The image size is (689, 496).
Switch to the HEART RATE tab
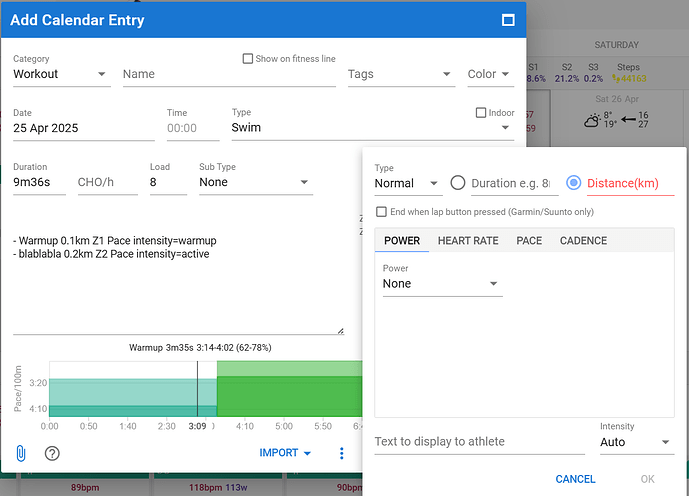click(x=468, y=240)
